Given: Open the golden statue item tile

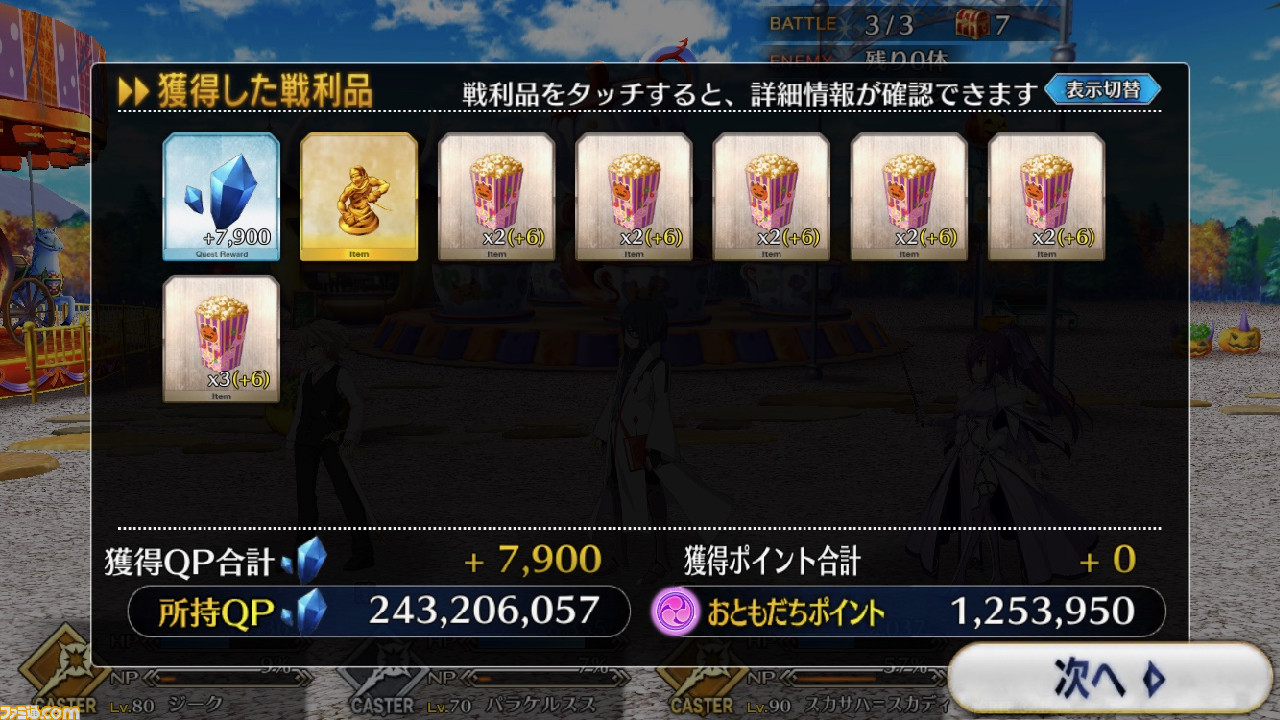Looking at the screenshot, I should 359,196.
